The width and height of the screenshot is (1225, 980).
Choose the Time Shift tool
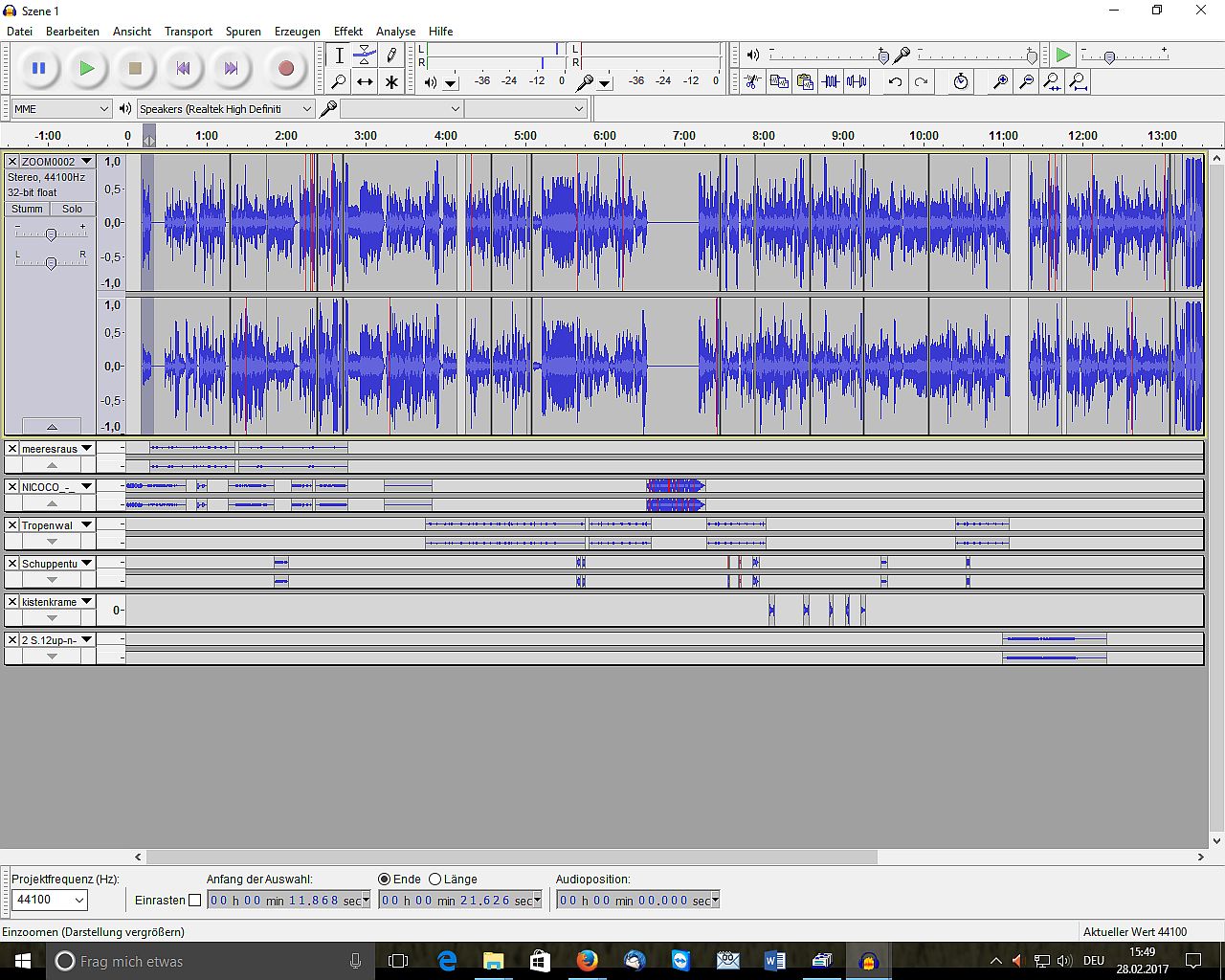coord(365,82)
